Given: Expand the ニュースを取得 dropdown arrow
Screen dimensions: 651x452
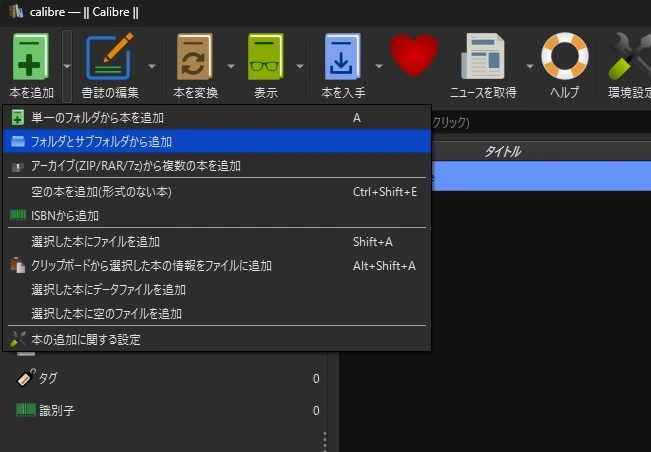Looking at the screenshot, I should [530, 66].
